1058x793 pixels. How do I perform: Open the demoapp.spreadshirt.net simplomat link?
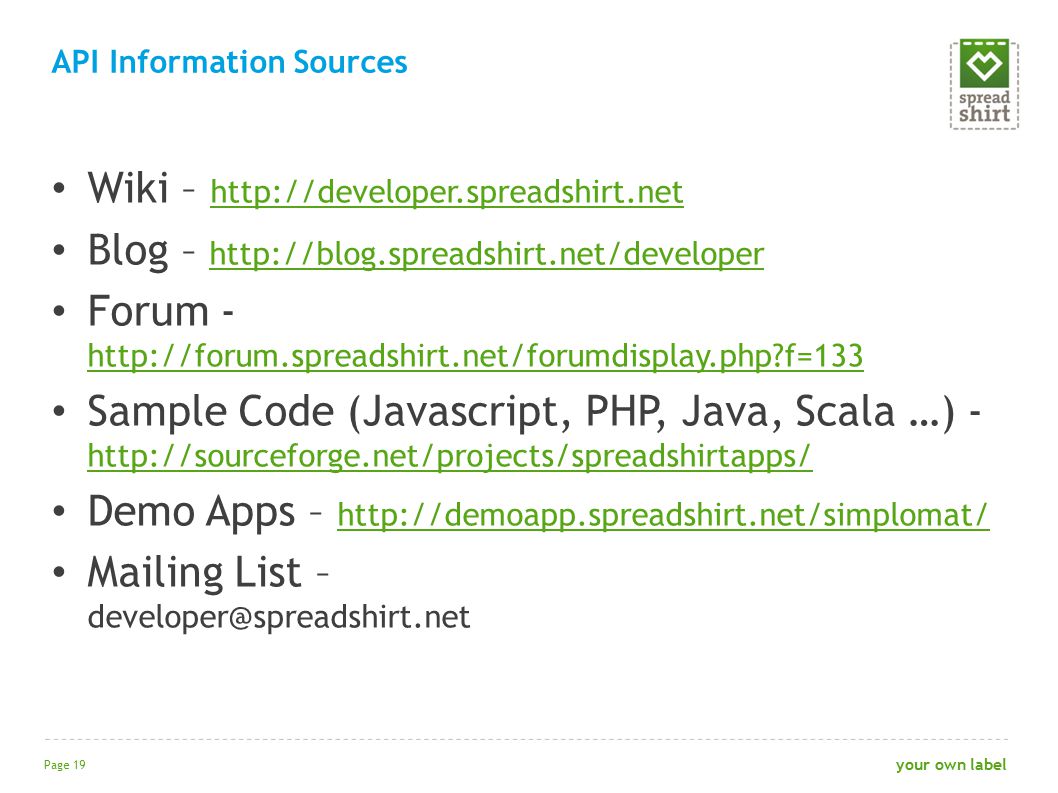[x=663, y=516]
